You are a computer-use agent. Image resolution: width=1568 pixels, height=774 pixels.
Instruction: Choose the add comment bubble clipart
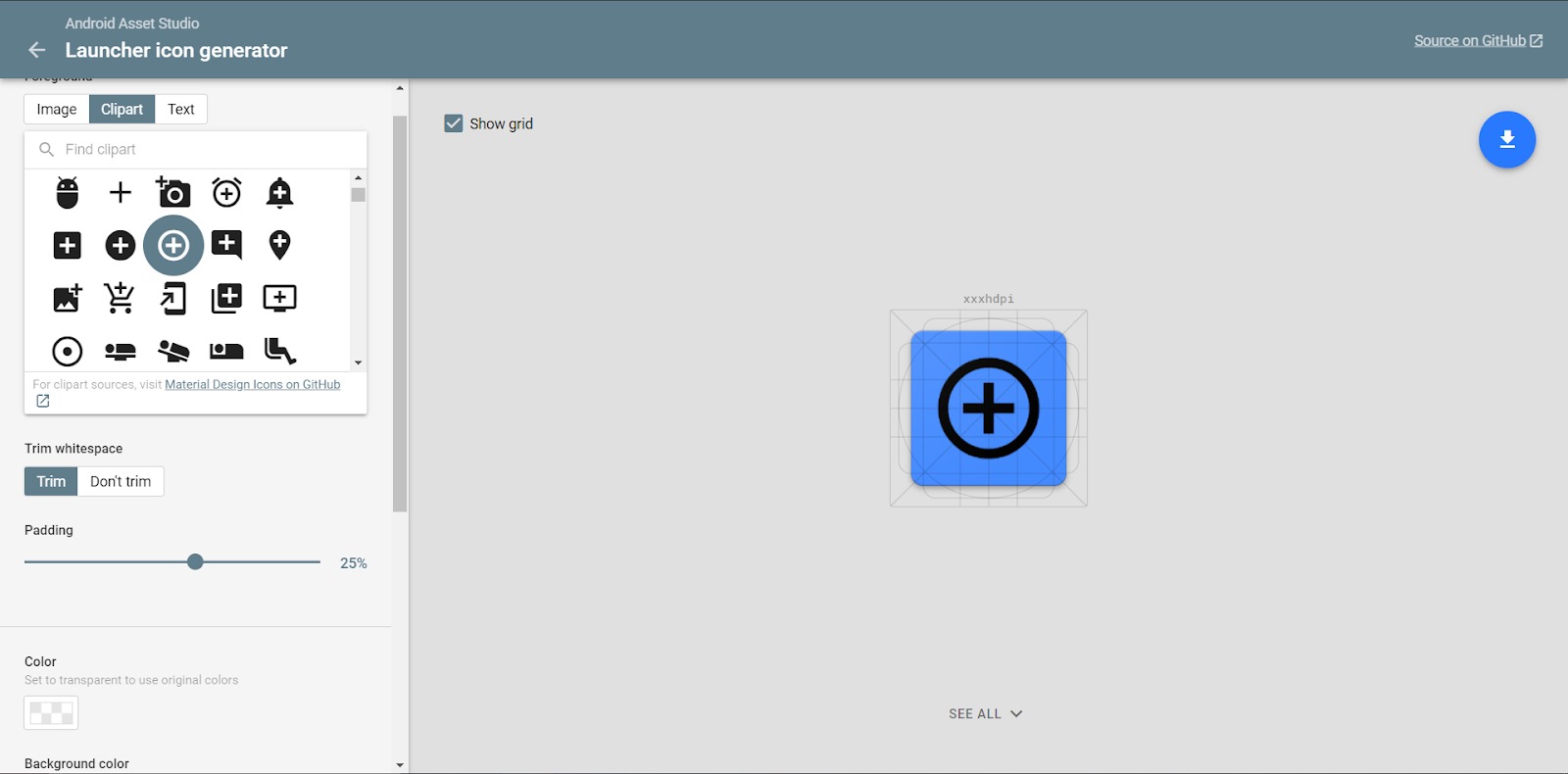tap(226, 245)
